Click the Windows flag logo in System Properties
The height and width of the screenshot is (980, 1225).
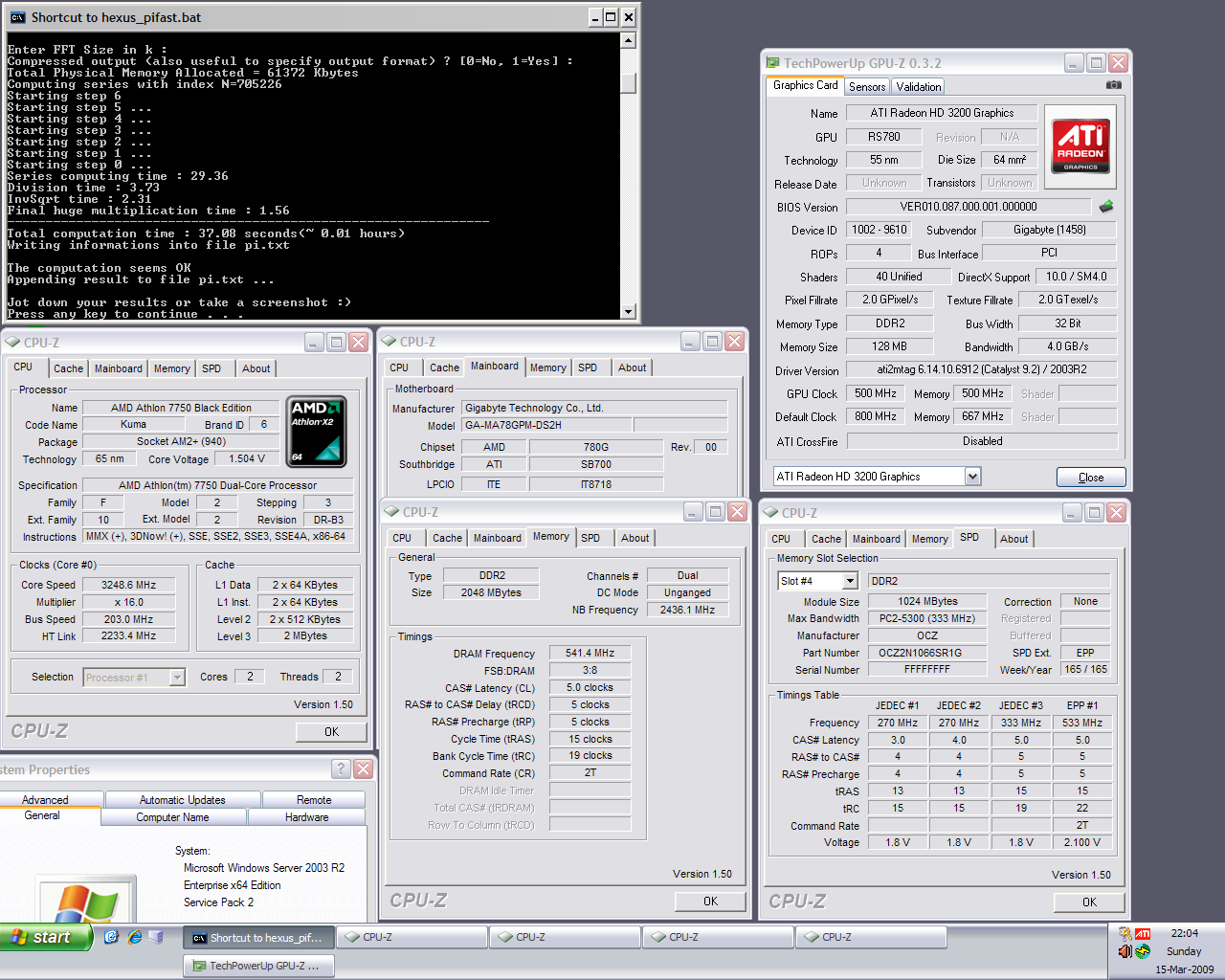86,904
